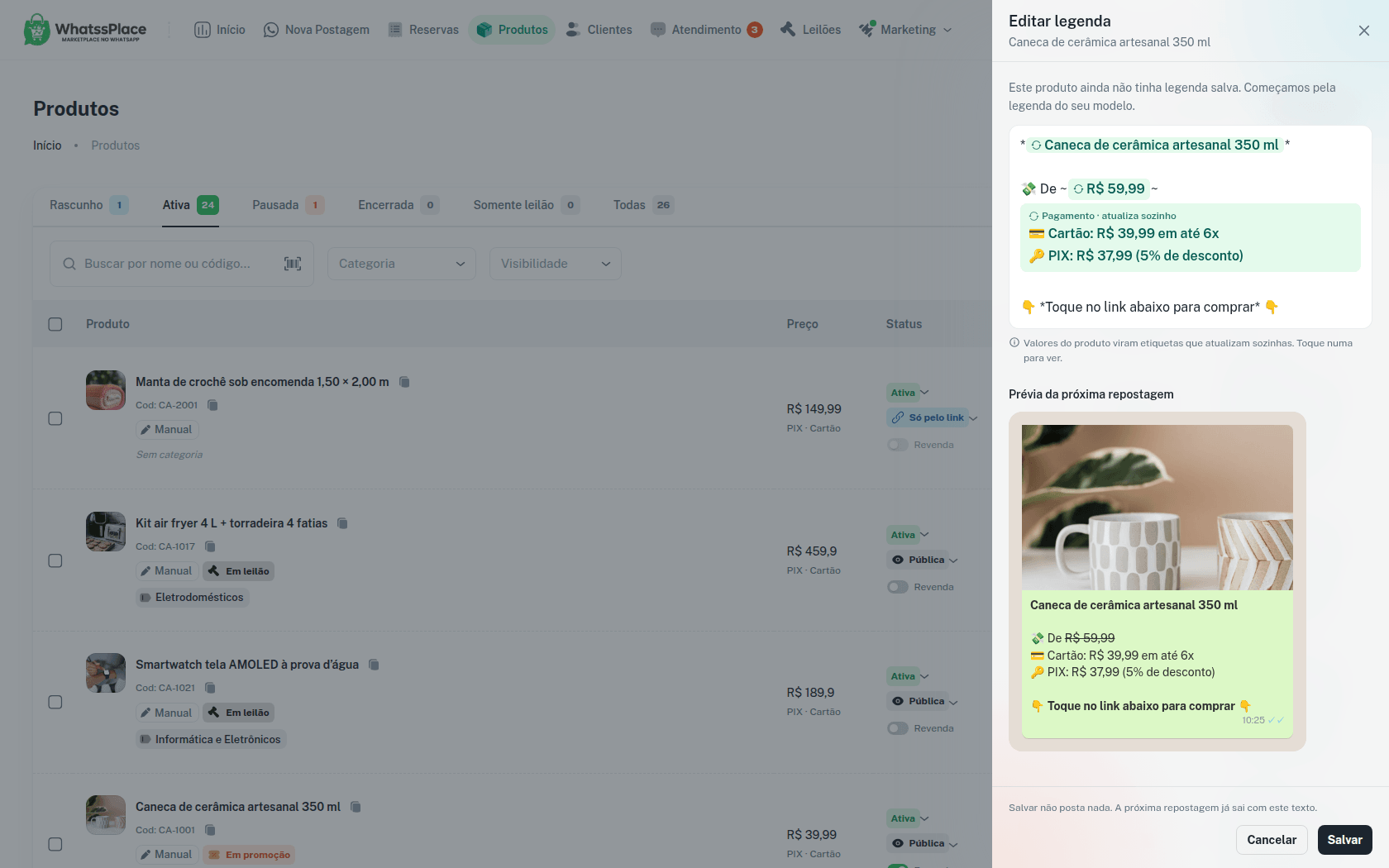
Task: Click the refresh icon on R$ 59,99 tag
Action: (x=1078, y=189)
